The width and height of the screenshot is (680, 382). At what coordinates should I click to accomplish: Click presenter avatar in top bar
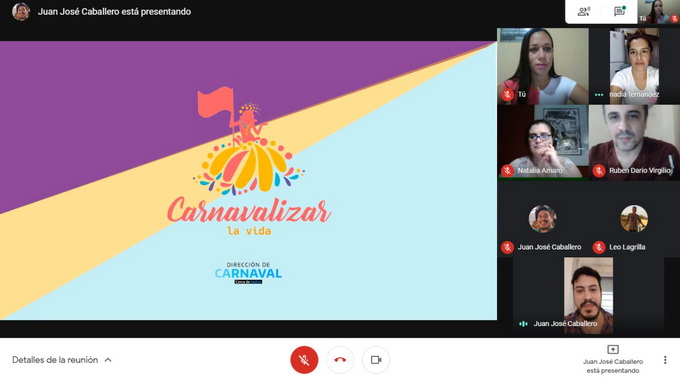point(21,12)
